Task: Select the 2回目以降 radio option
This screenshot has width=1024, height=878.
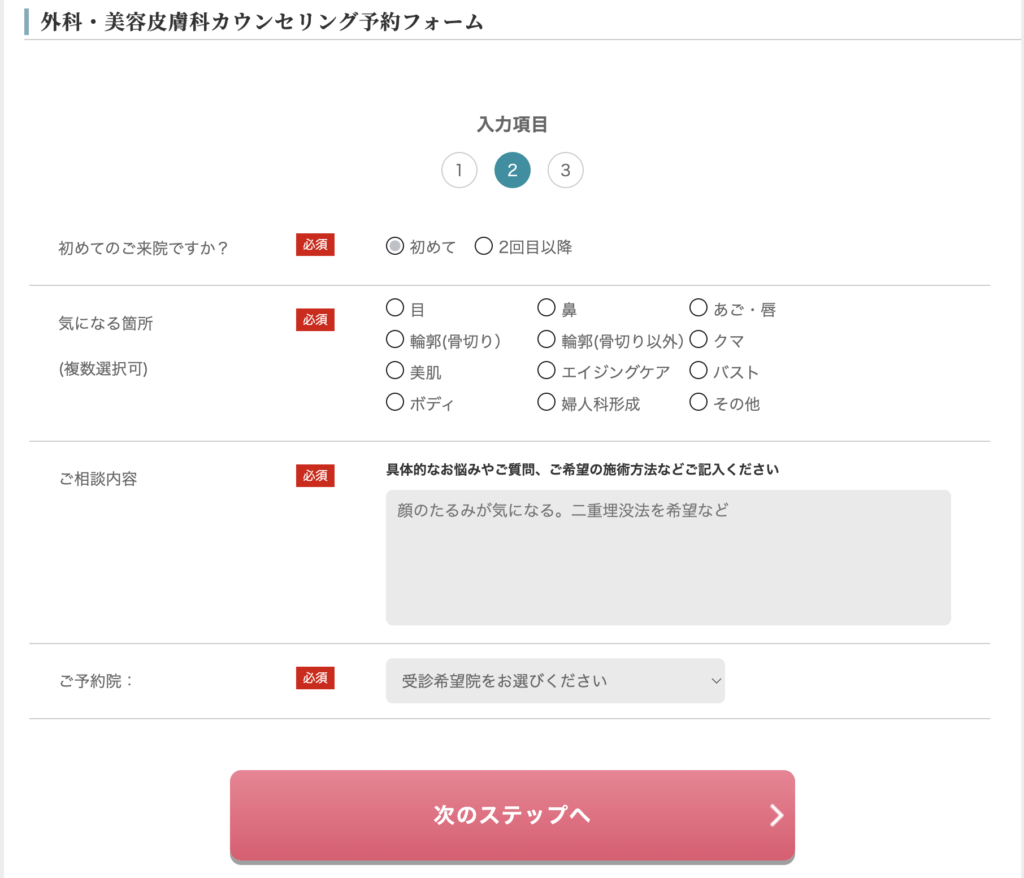Action: point(484,246)
